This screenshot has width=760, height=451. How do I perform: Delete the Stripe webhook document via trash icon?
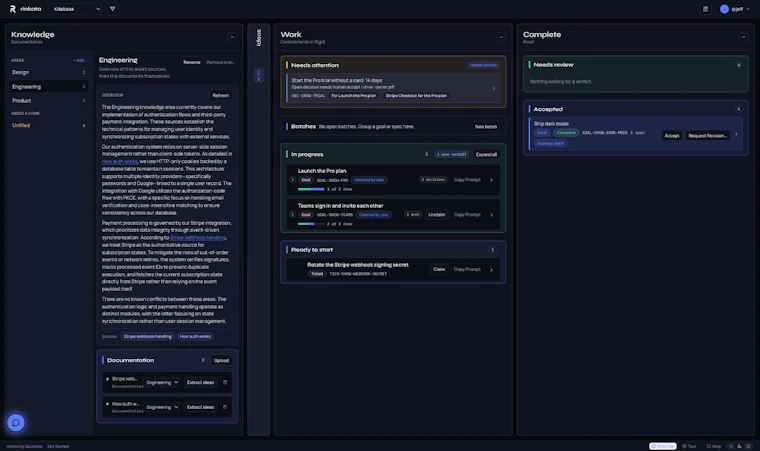pyautogui.click(x=225, y=382)
